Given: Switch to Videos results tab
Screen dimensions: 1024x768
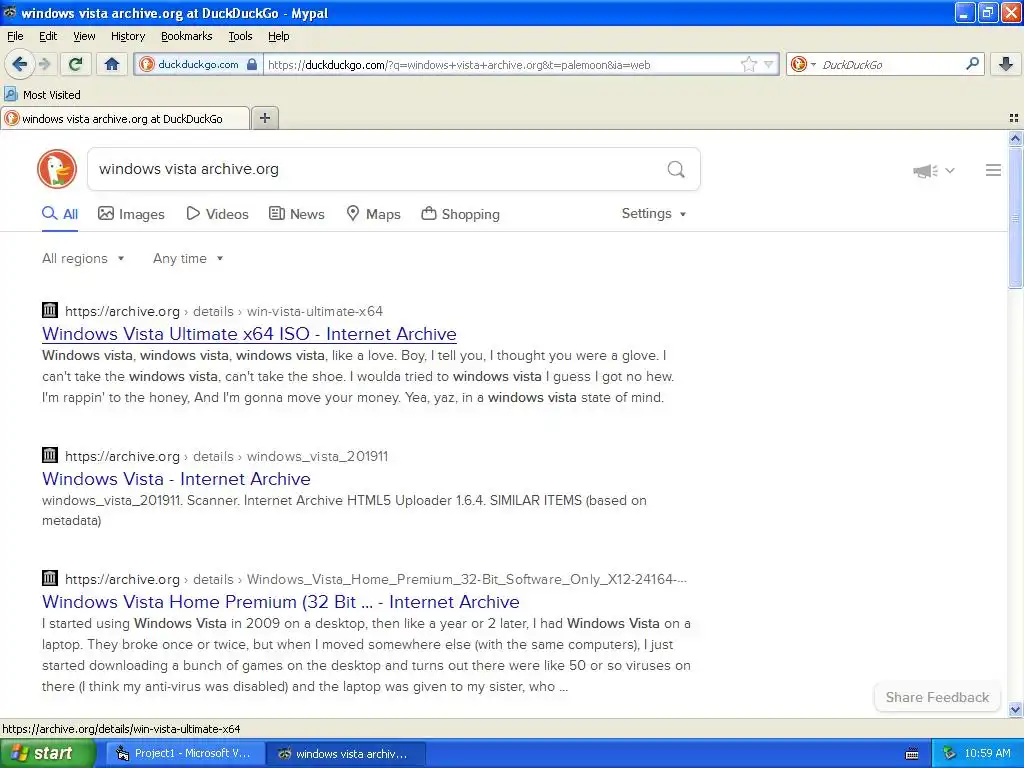Looking at the screenshot, I should [217, 214].
